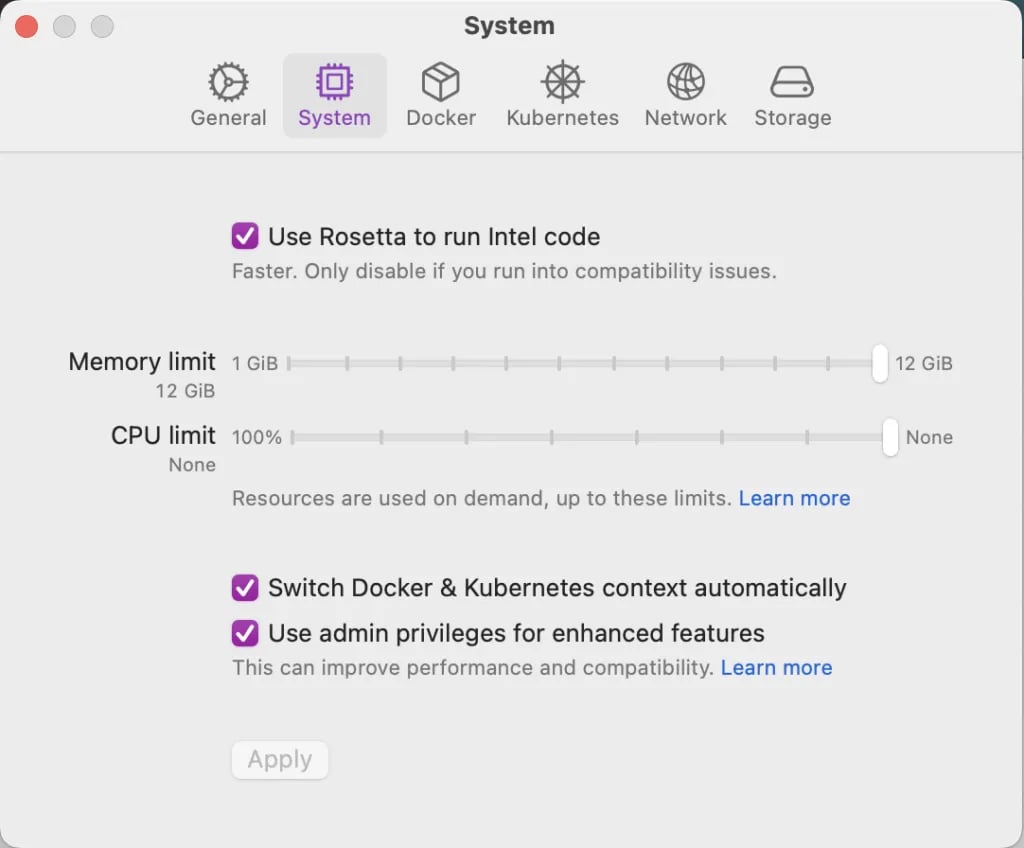Toggle admin privileges for enhanced features
The height and width of the screenshot is (848, 1024).
[244, 633]
